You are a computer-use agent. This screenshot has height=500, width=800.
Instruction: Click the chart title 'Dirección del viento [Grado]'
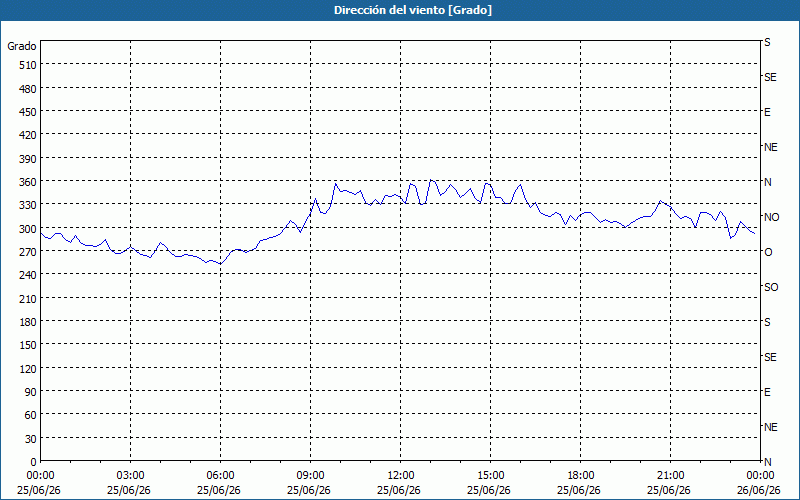413,10
